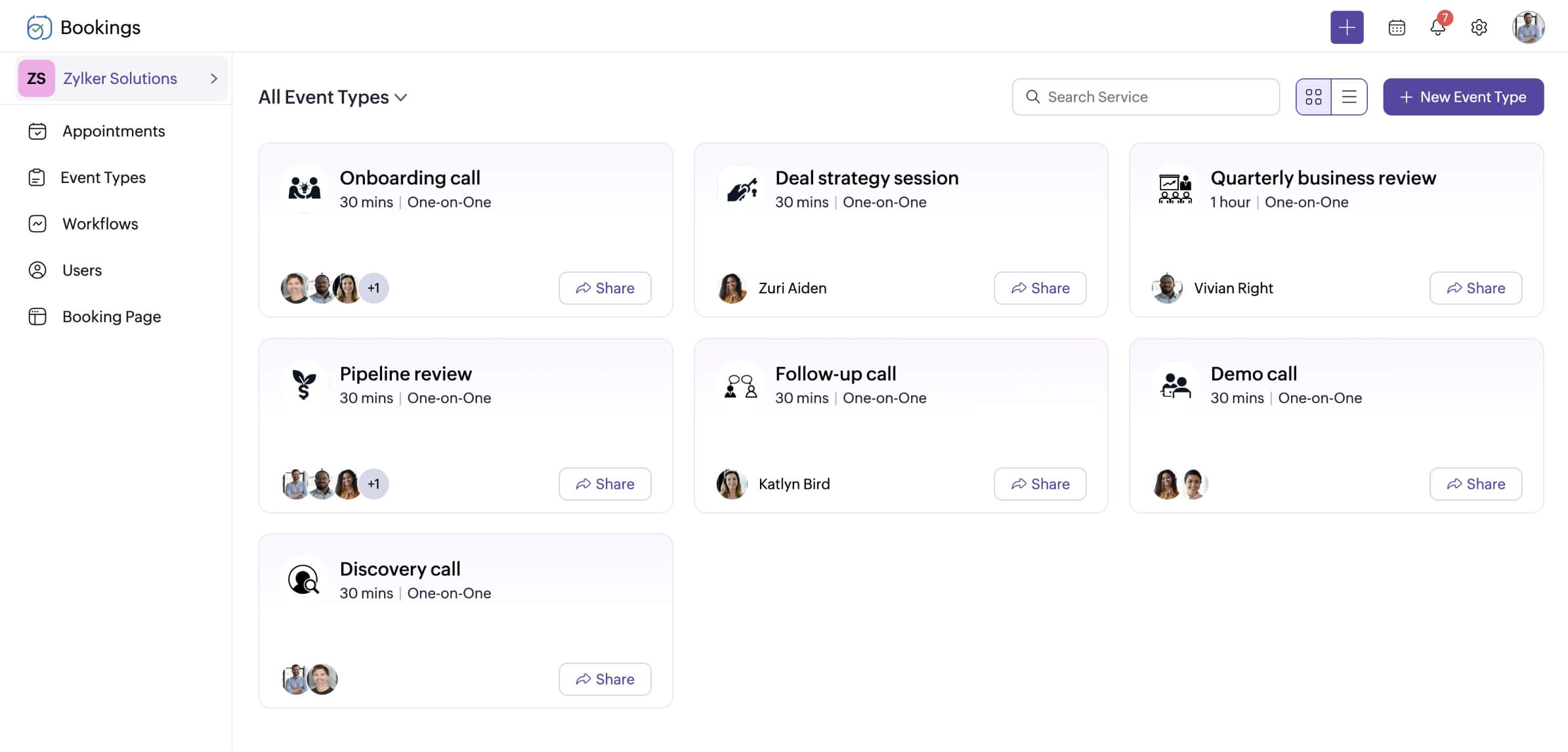Click the Discovery call magnifier icon
This screenshot has height=752, width=1568.
point(304,580)
